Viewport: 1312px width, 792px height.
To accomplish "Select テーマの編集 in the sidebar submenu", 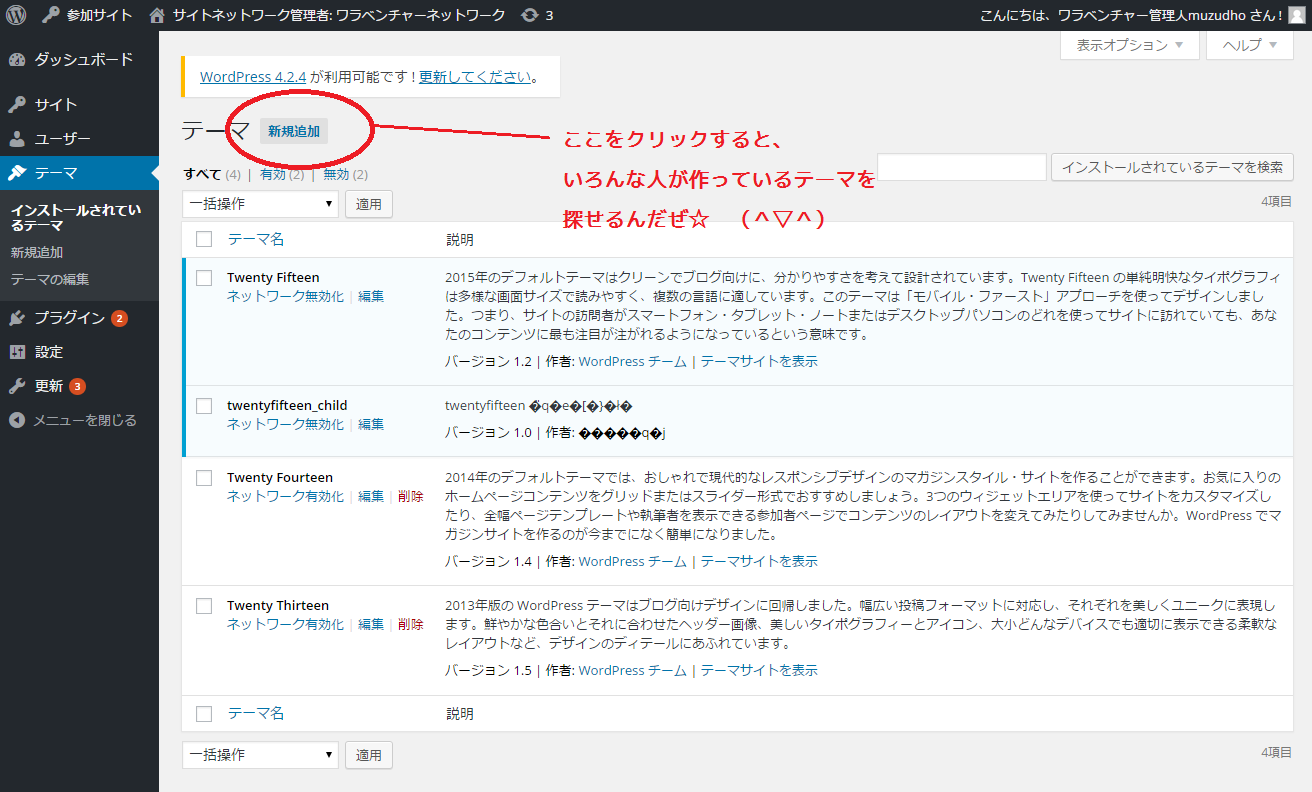I will [x=50, y=279].
